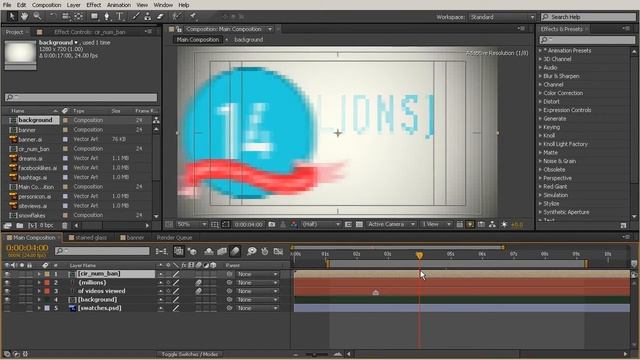The image size is (640, 360).
Task: Switch to Effect Controls panel tab
Action: [x=90, y=32]
